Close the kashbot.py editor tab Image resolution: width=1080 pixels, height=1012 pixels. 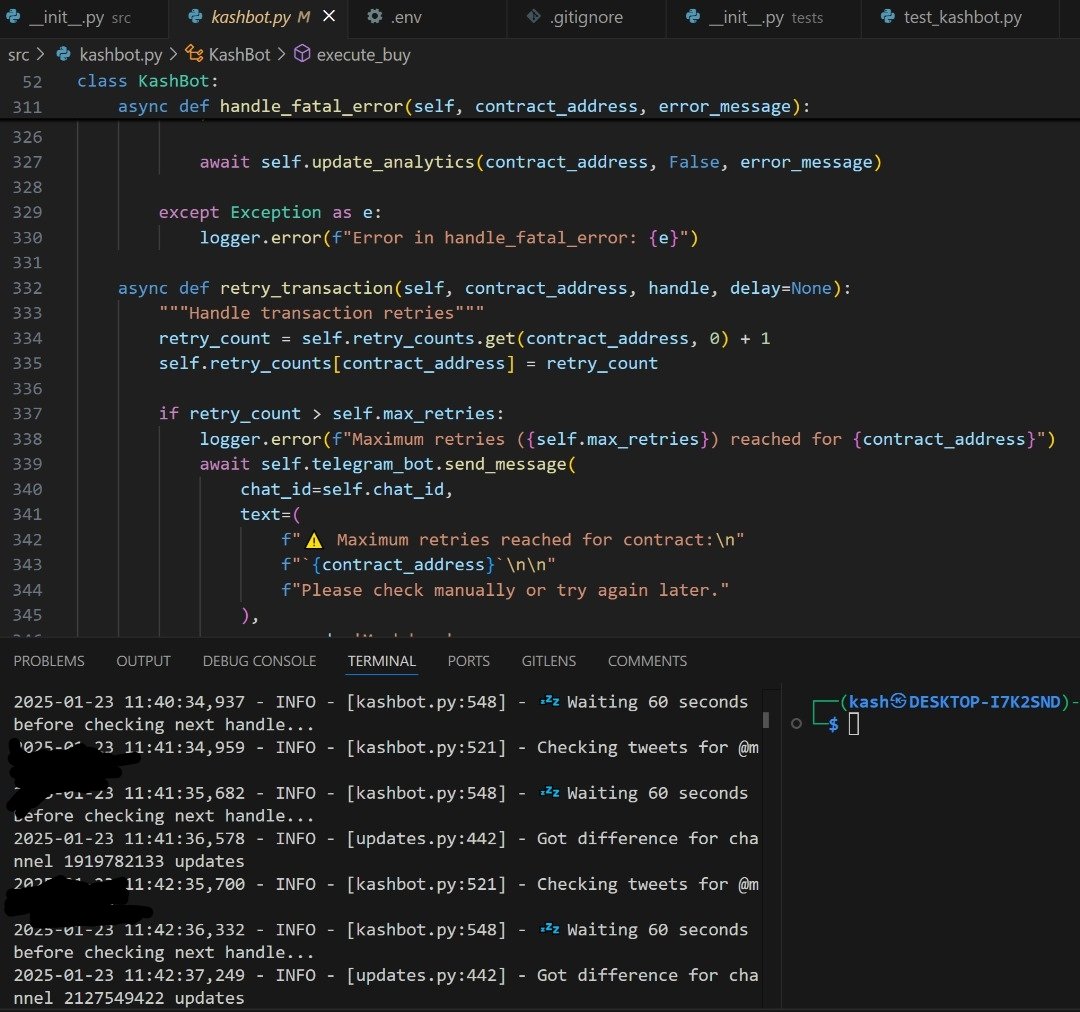(329, 16)
